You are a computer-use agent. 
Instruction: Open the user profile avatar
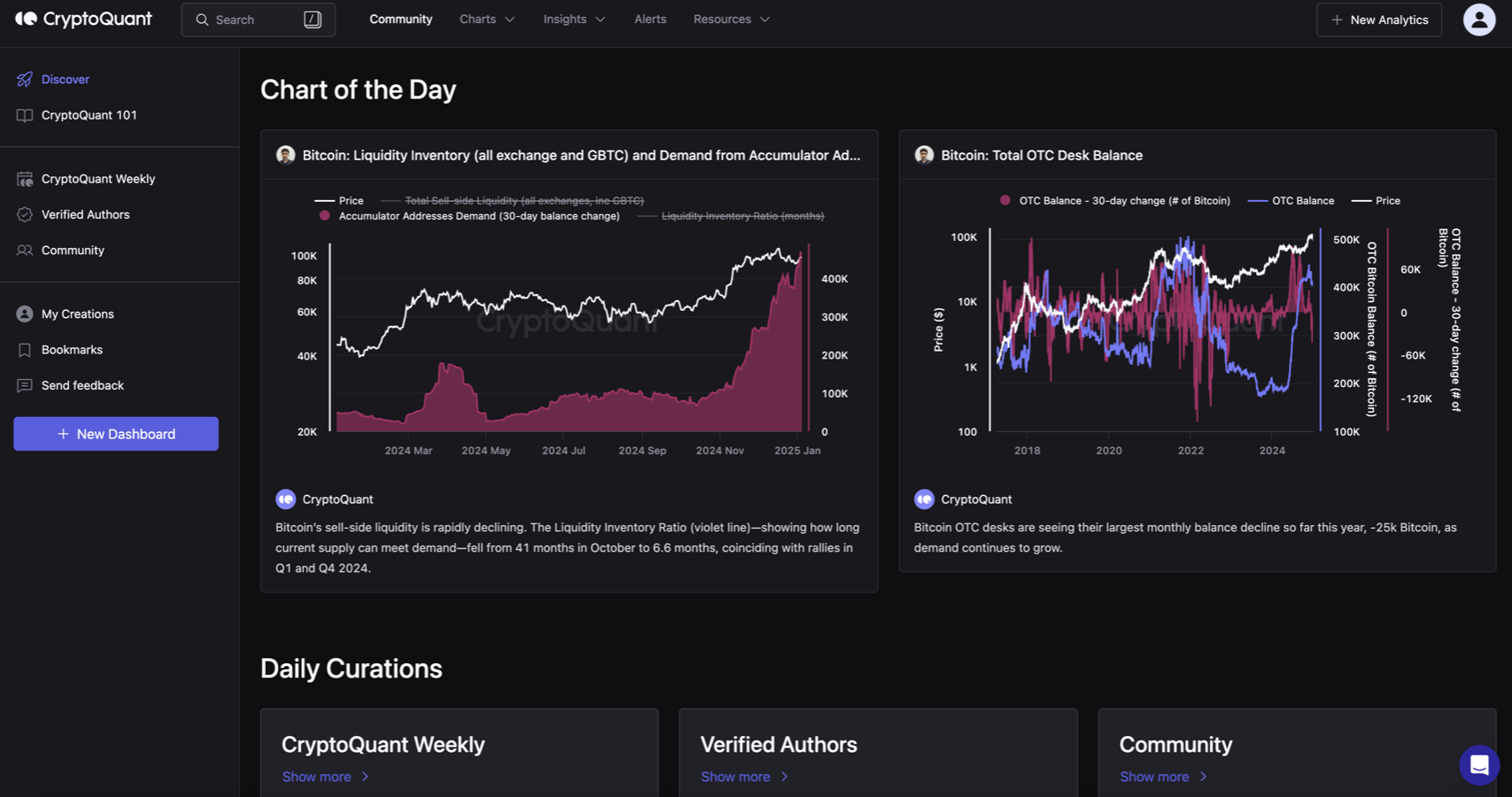point(1478,19)
